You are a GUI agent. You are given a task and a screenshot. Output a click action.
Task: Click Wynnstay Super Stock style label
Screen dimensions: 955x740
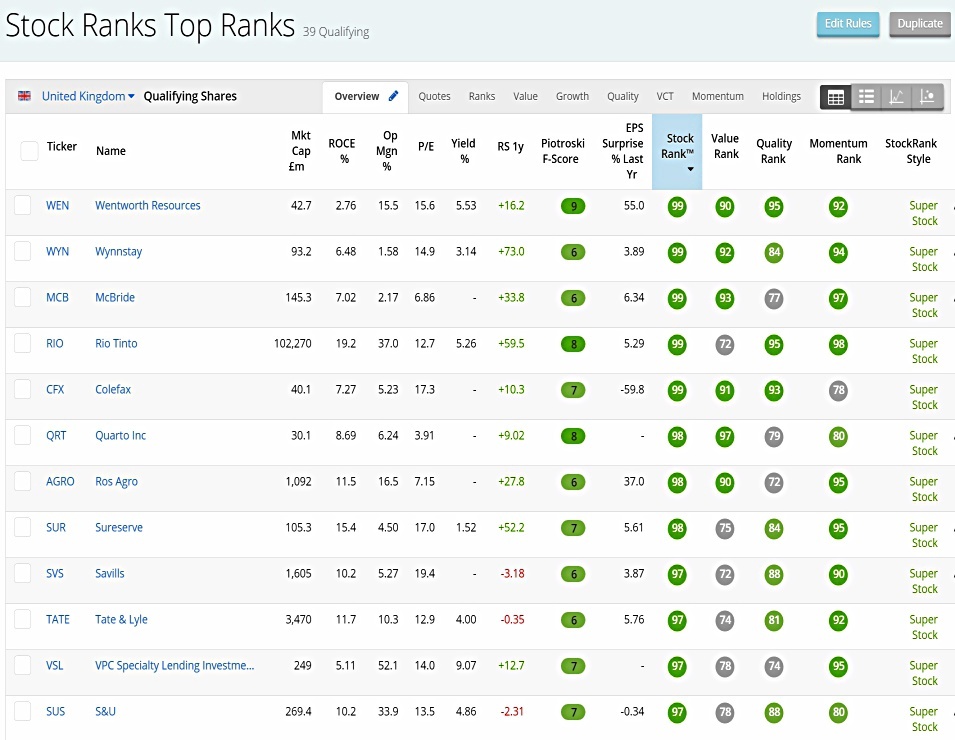924,259
